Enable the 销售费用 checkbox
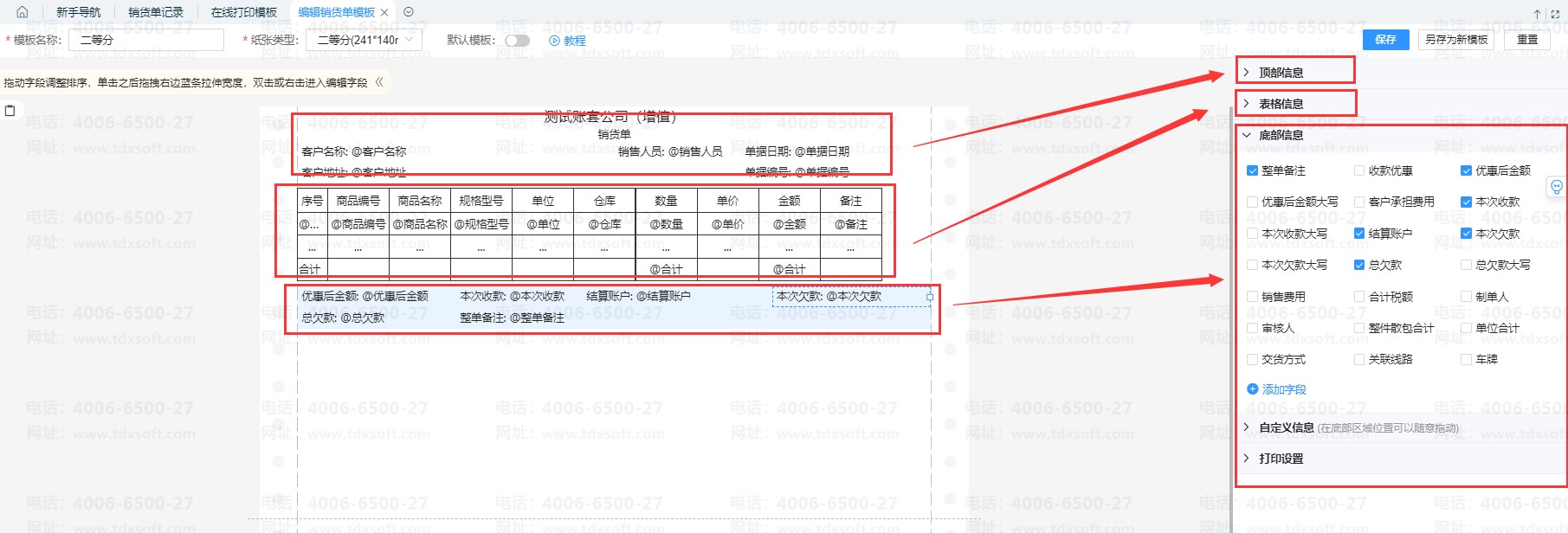The width and height of the screenshot is (1568, 533). coord(1252,297)
